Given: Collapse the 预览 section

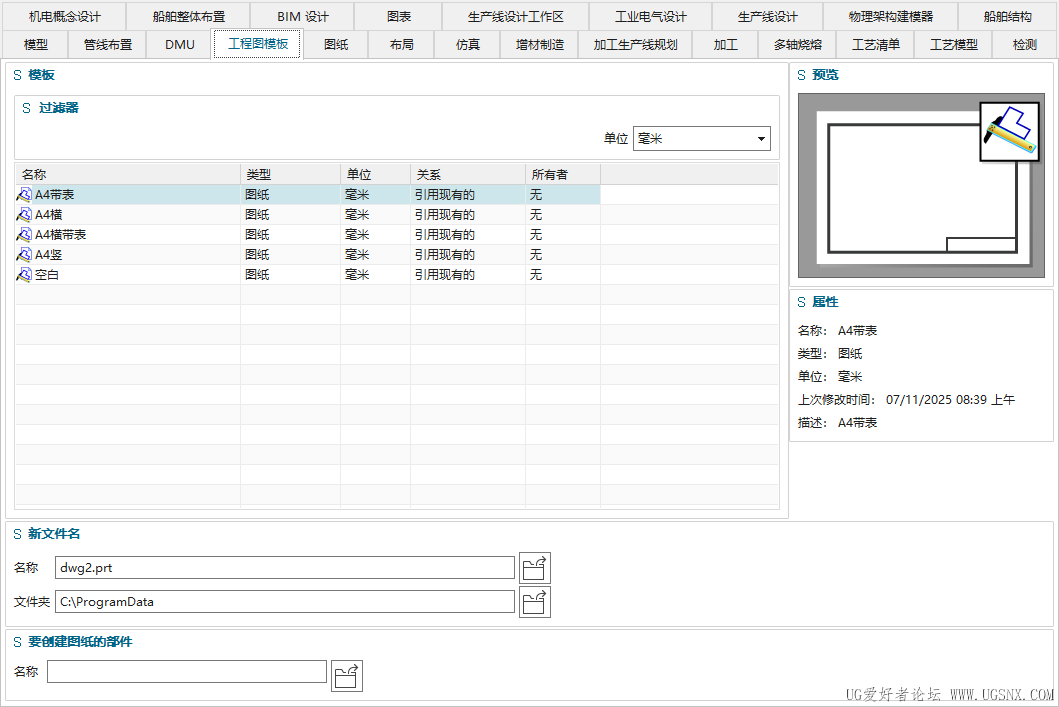Looking at the screenshot, I should tap(802, 75).
